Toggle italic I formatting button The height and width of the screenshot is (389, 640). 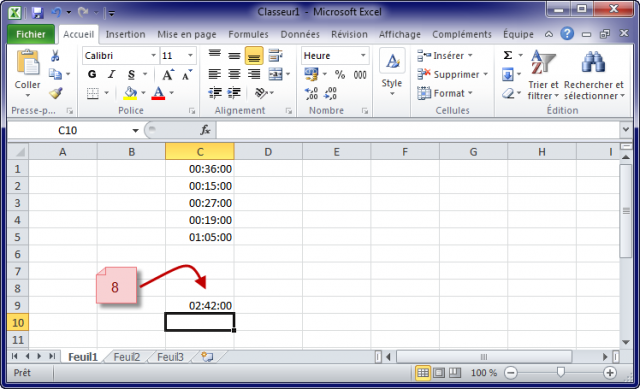coord(111,74)
